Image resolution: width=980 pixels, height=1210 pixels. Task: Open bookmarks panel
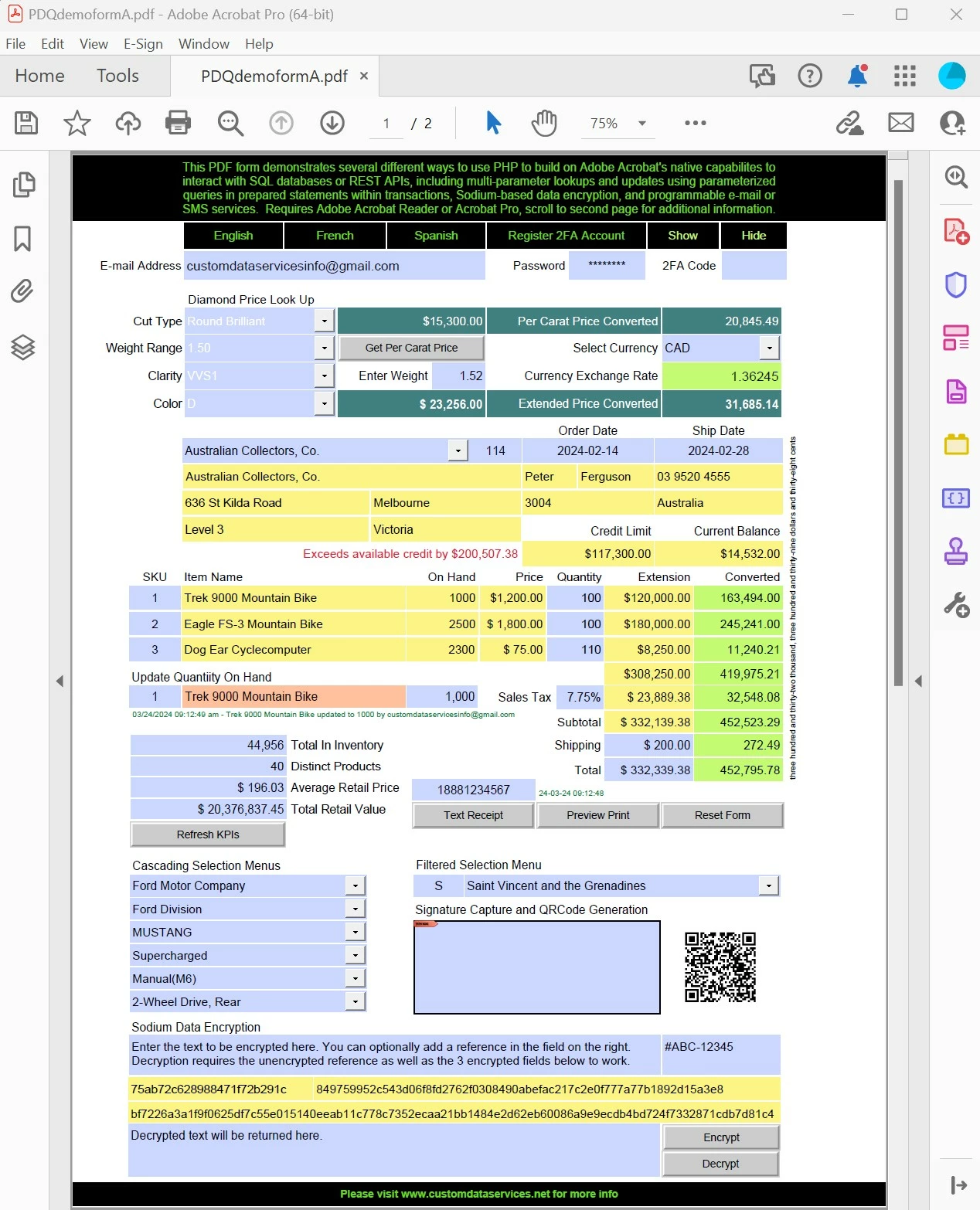(22, 239)
